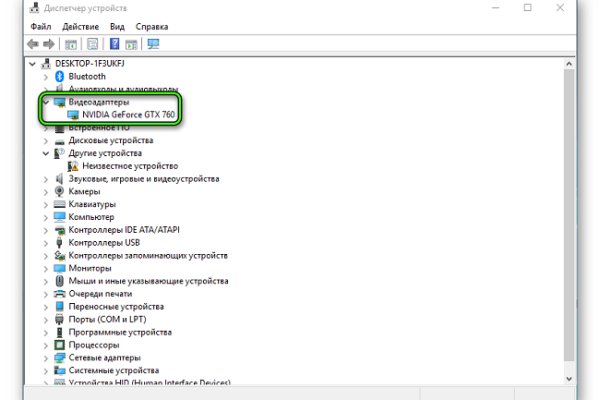Select the Неизвестное устройство entry

pos(130,166)
